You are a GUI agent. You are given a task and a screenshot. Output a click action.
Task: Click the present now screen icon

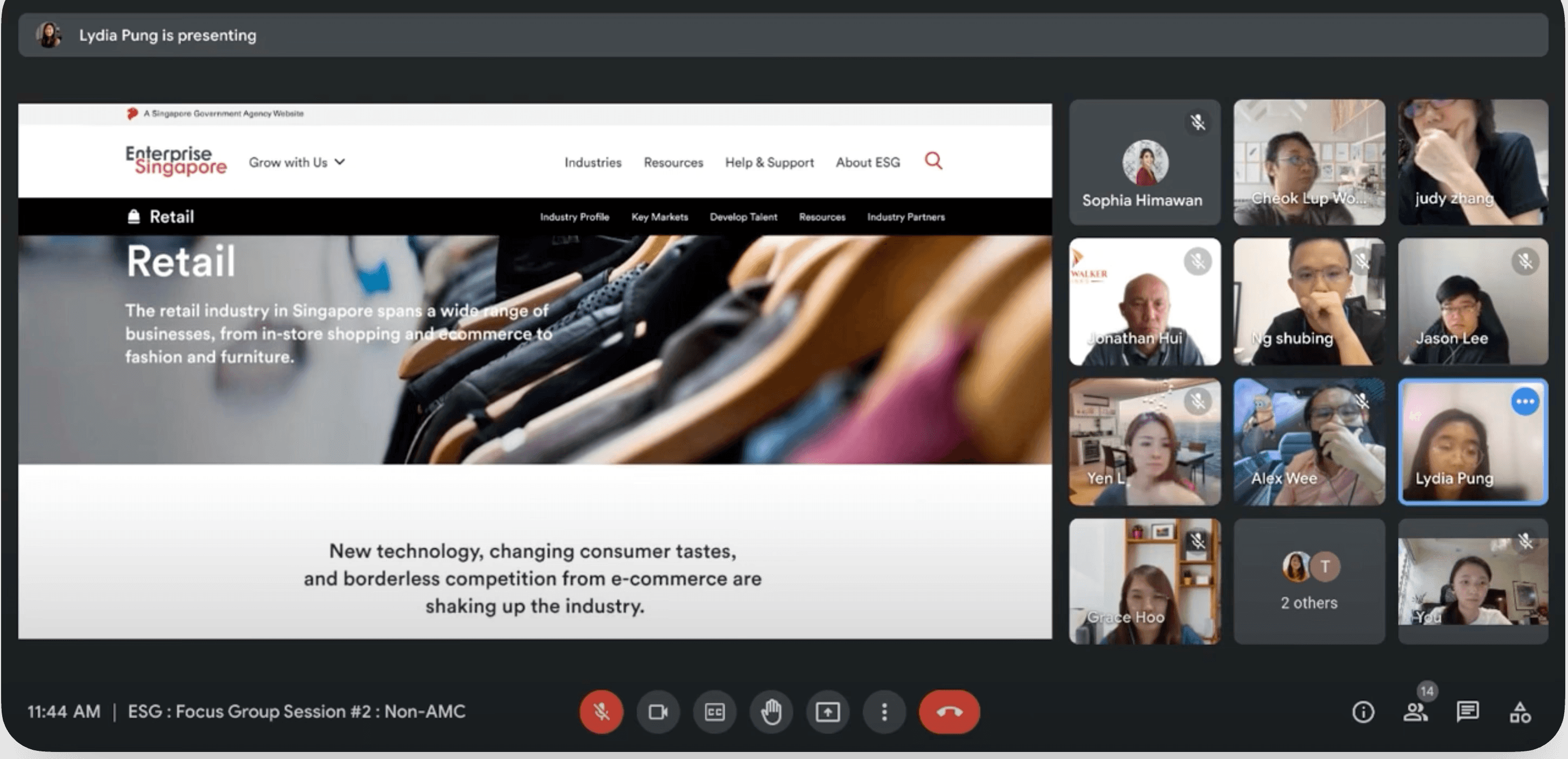(x=827, y=712)
